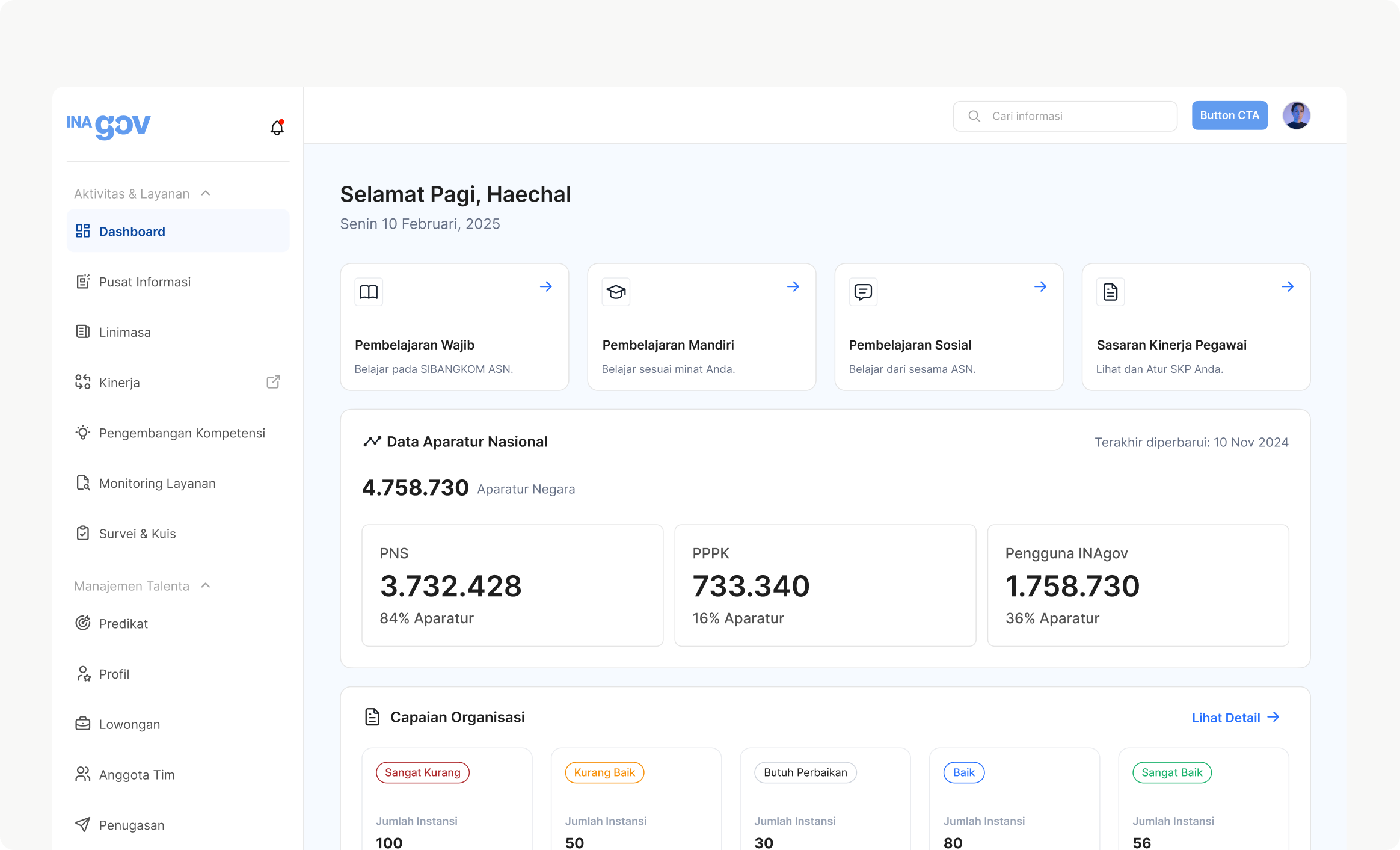The width and height of the screenshot is (1400, 850).
Task: Select the Sangat Baik status badge
Action: 1171,772
